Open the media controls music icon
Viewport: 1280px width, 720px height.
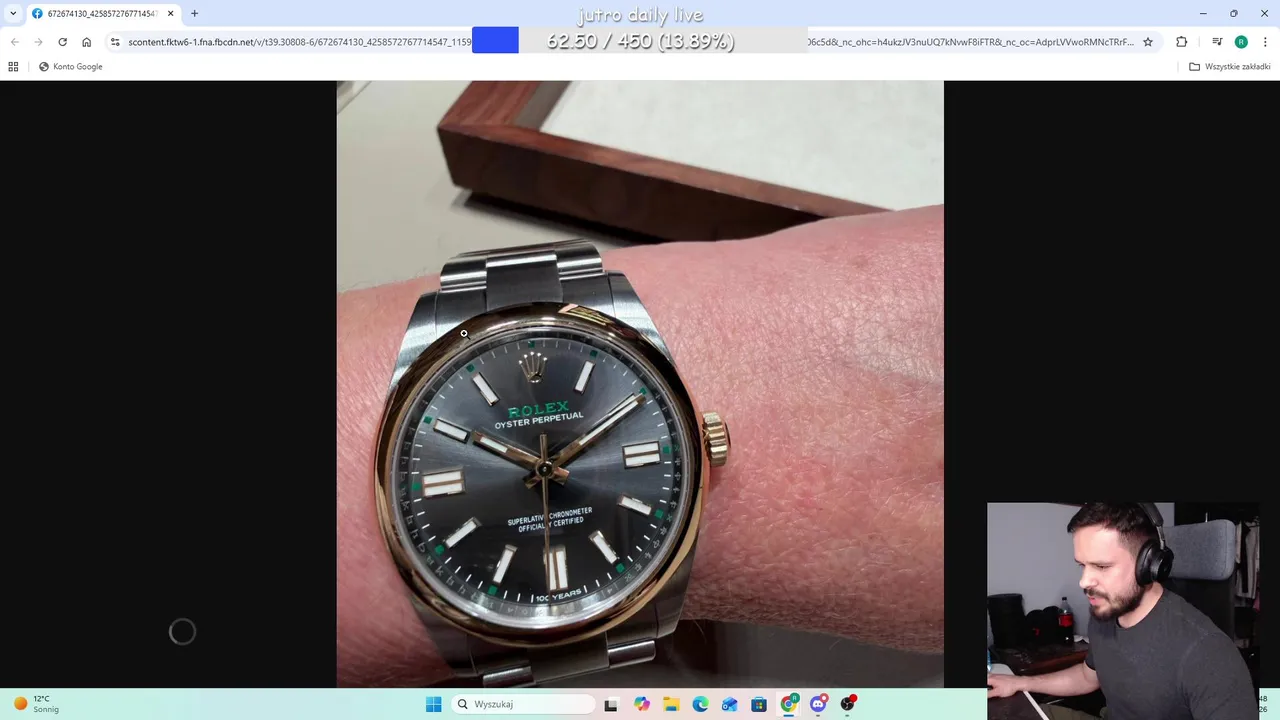(1217, 42)
